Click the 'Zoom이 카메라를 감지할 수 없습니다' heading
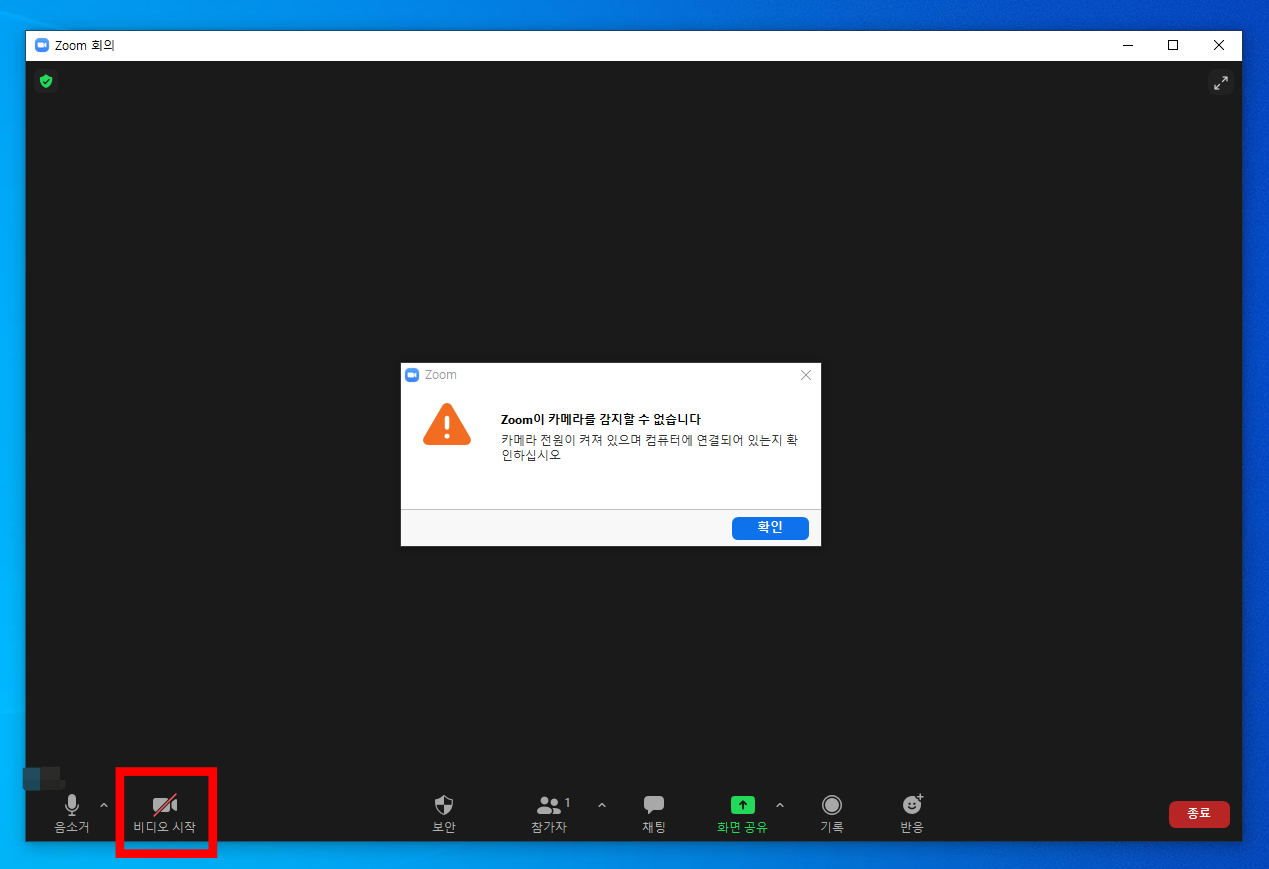The height and width of the screenshot is (869, 1269). pyautogui.click(x=601, y=420)
